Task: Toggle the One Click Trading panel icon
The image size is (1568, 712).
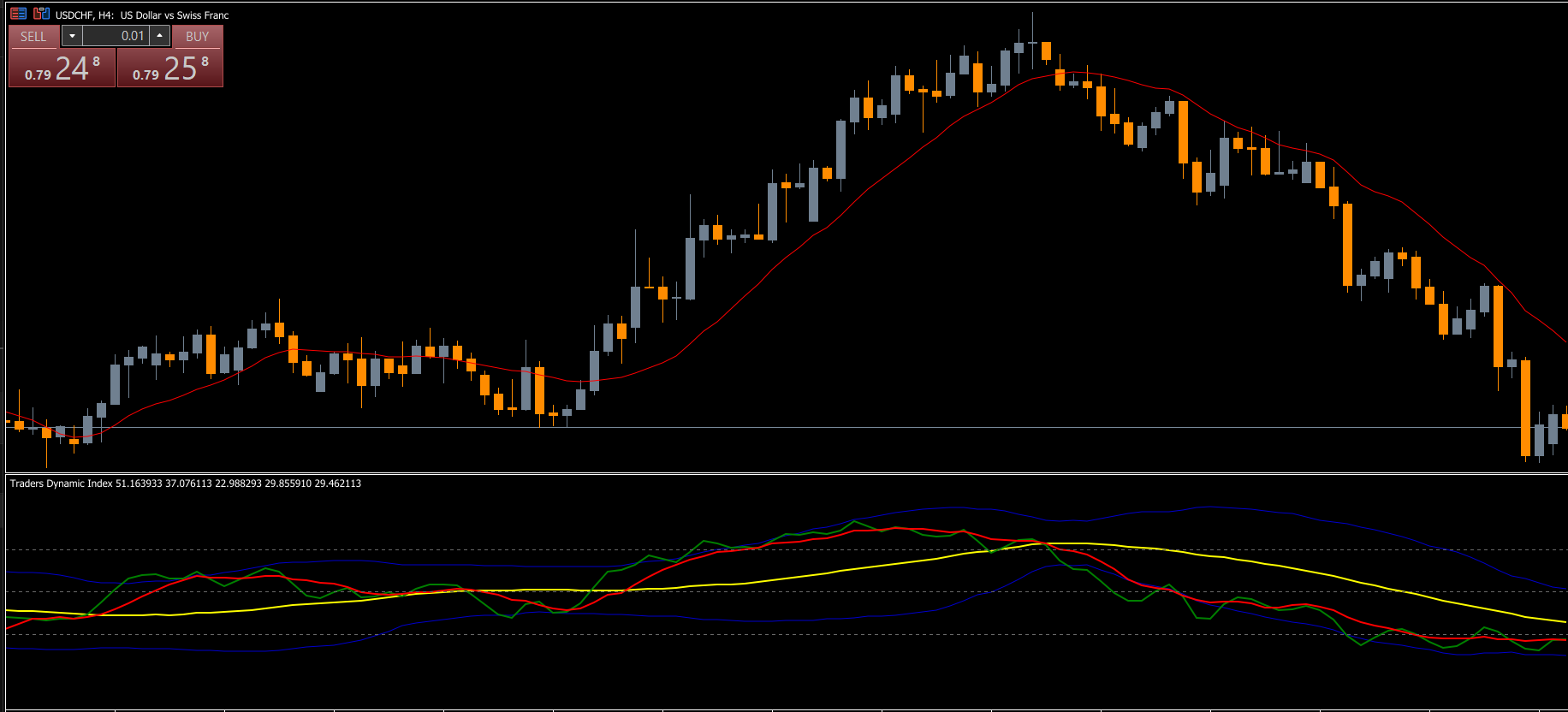Action: pyautogui.click(x=18, y=14)
